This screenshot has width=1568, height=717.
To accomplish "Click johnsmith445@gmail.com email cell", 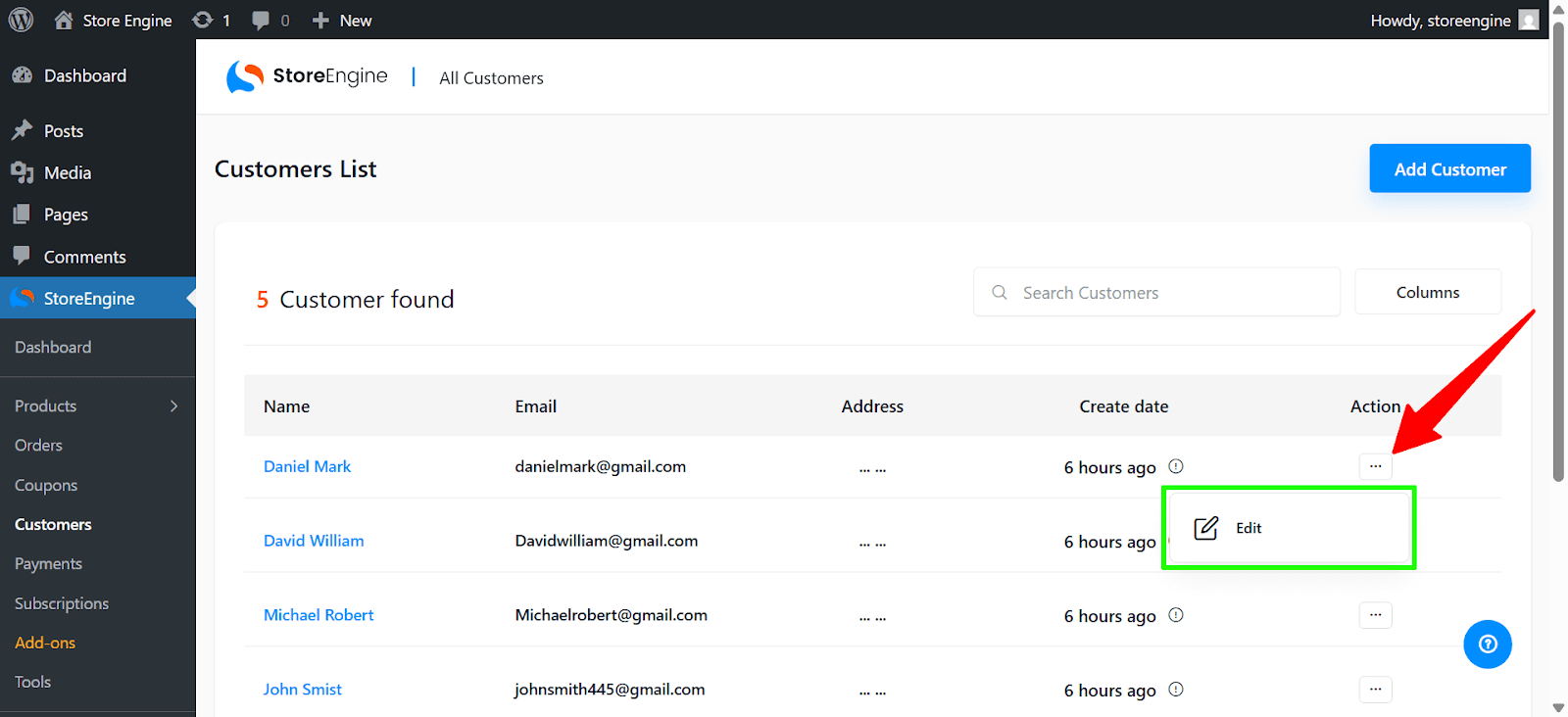I will (610, 690).
